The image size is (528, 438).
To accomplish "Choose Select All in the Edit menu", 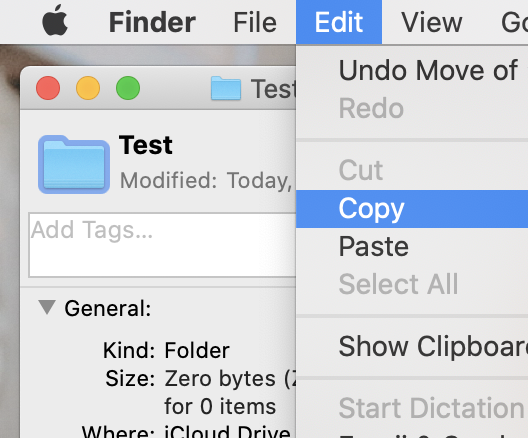I will [412, 284].
